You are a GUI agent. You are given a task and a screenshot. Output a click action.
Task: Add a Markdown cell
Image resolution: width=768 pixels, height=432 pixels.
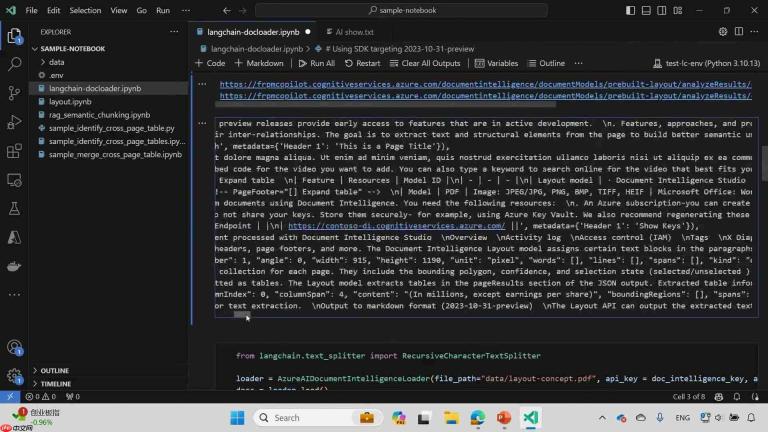click(x=259, y=63)
